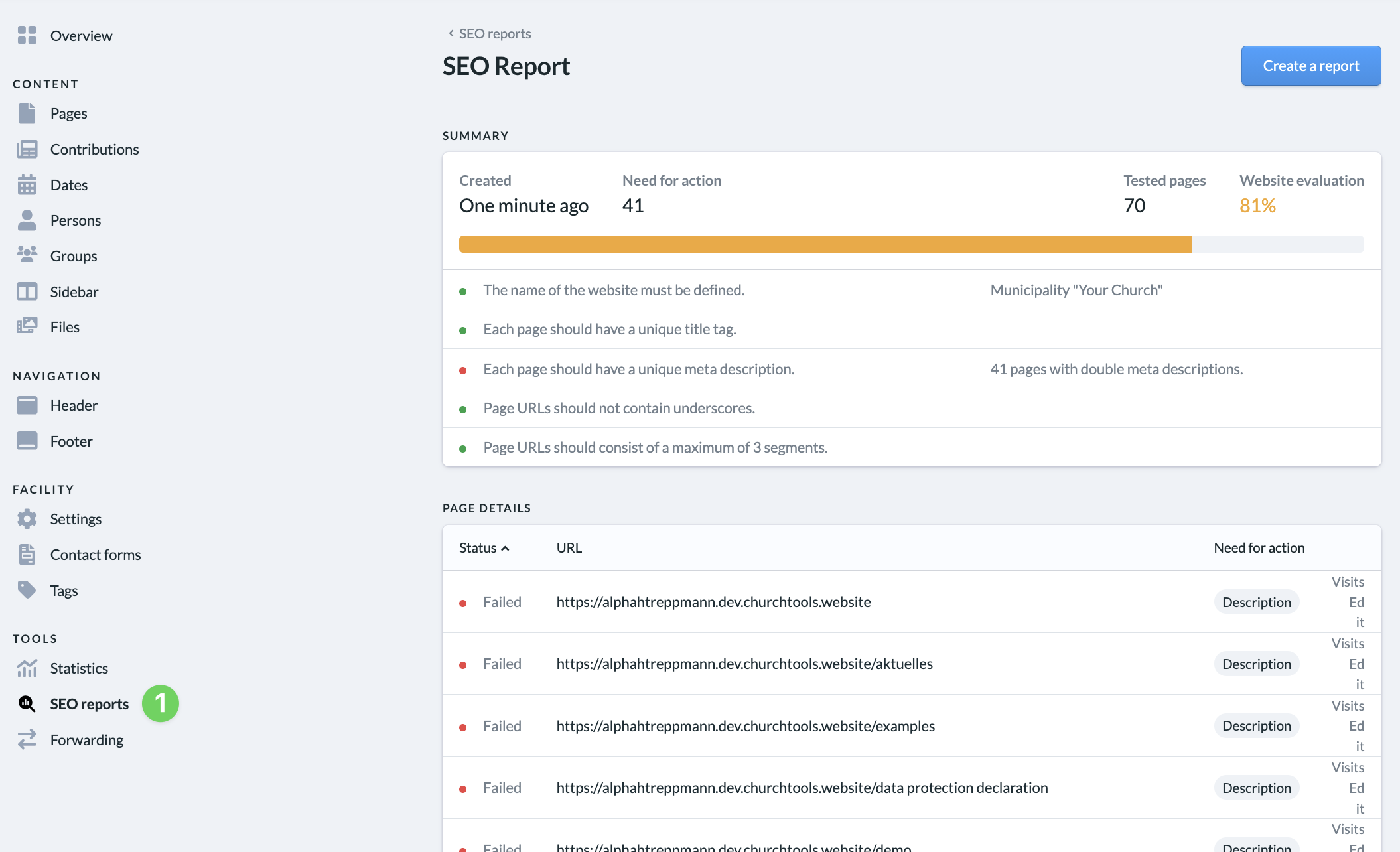
Task: Click Description tag in data protection row
Action: pyautogui.click(x=1257, y=788)
